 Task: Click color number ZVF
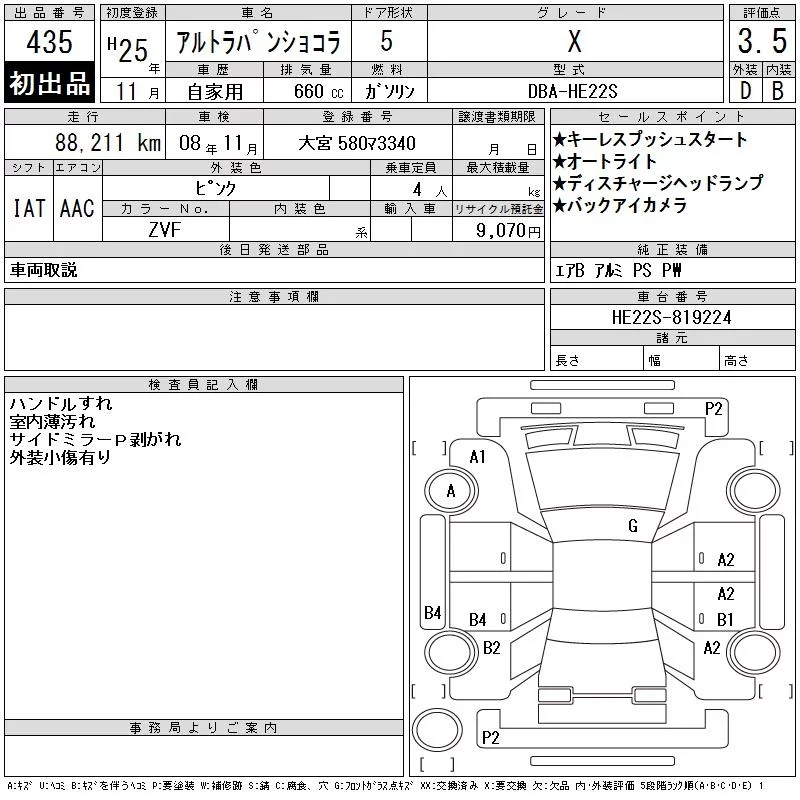[165, 230]
